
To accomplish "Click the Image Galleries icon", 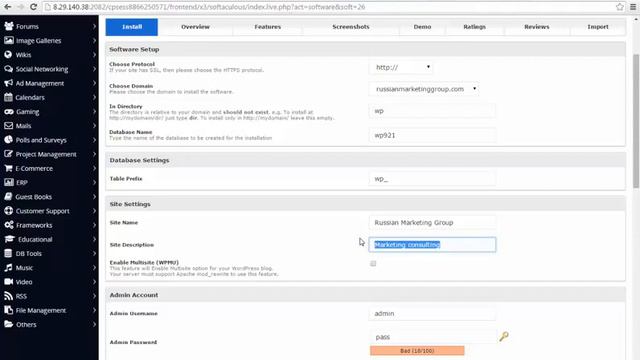I will tap(9, 40).
